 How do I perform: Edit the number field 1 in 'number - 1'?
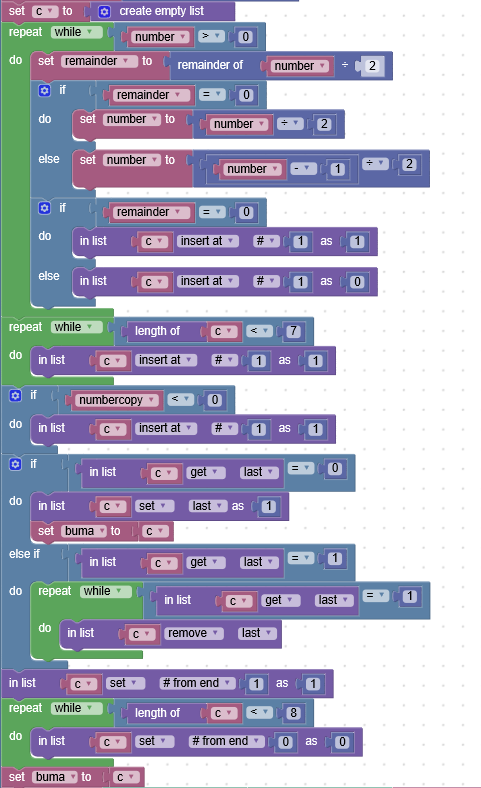pos(337,169)
